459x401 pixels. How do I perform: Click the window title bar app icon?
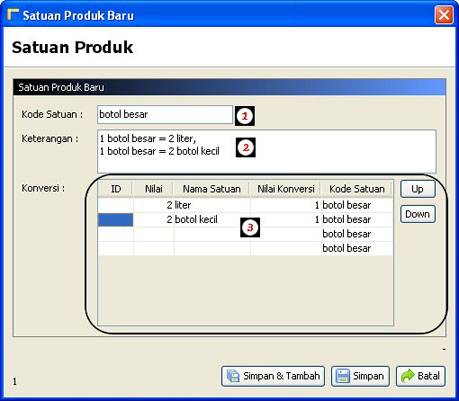[x=13, y=15]
